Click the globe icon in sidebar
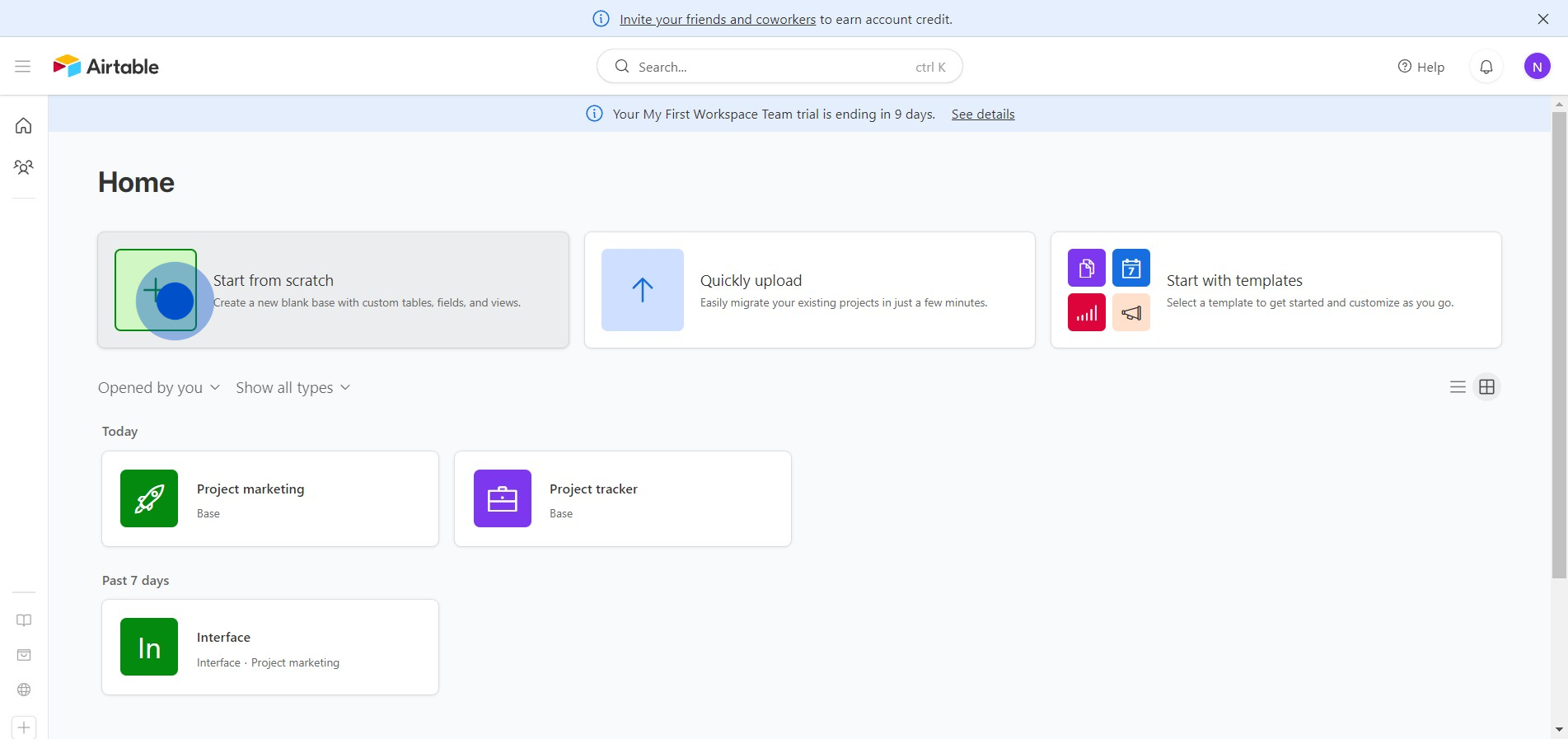Image resolution: width=1568 pixels, height=739 pixels. point(24,690)
